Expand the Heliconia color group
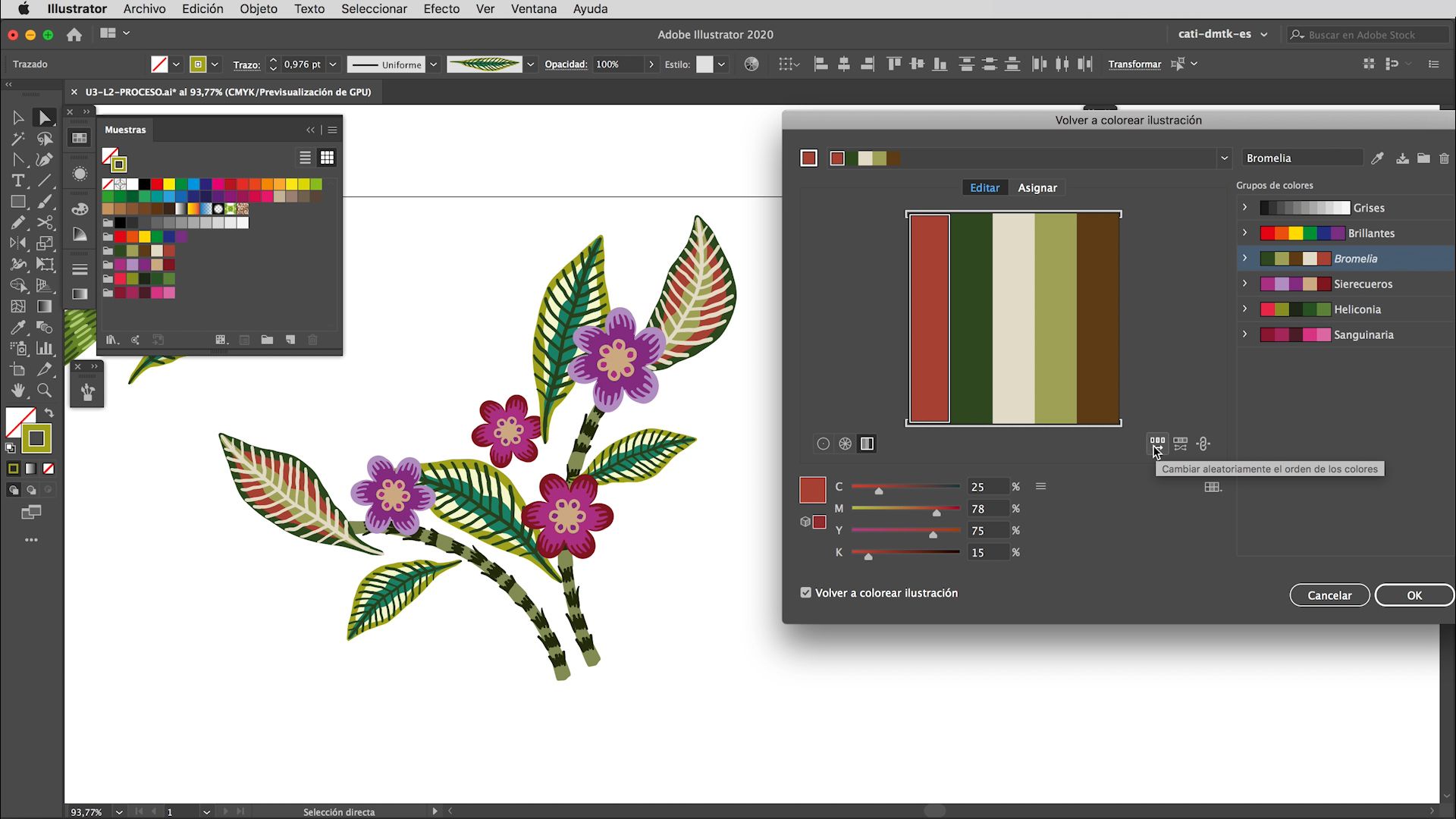This screenshot has width=1456, height=819. (1244, 309)
